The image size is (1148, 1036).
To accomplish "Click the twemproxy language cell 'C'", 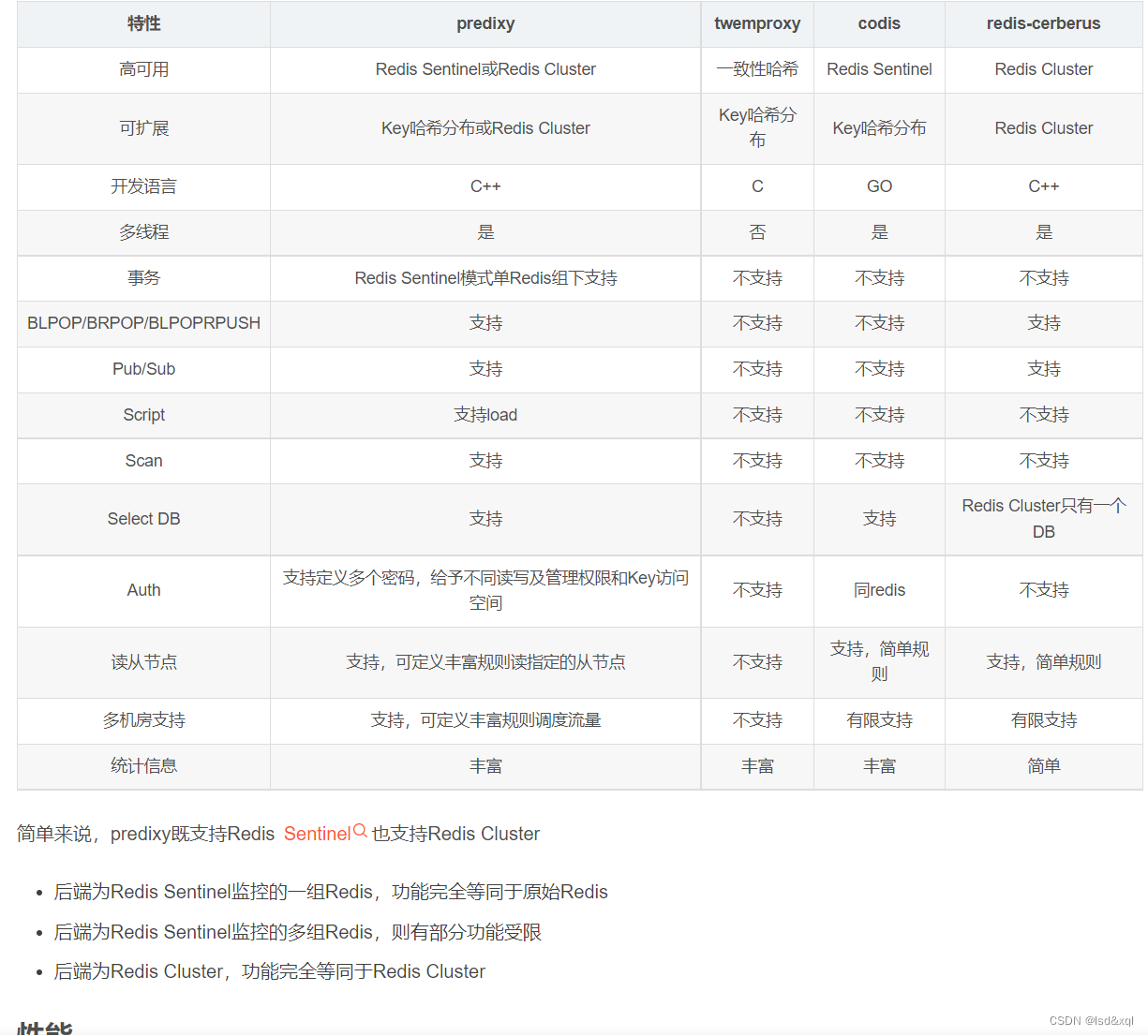I will pos(757,186).
